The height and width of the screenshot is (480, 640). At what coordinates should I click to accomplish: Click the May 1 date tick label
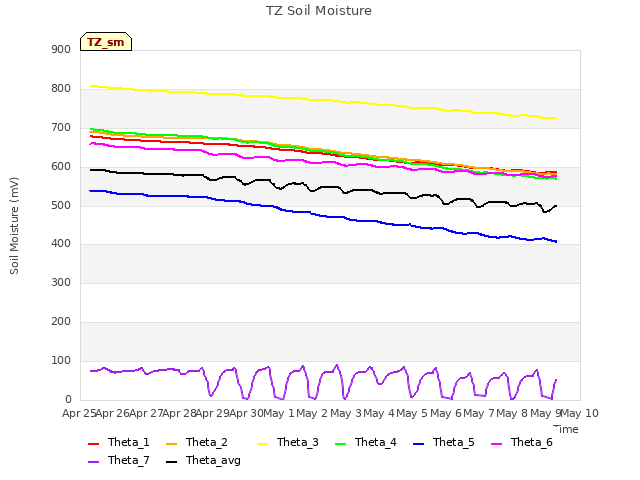[x=279, y=413]
